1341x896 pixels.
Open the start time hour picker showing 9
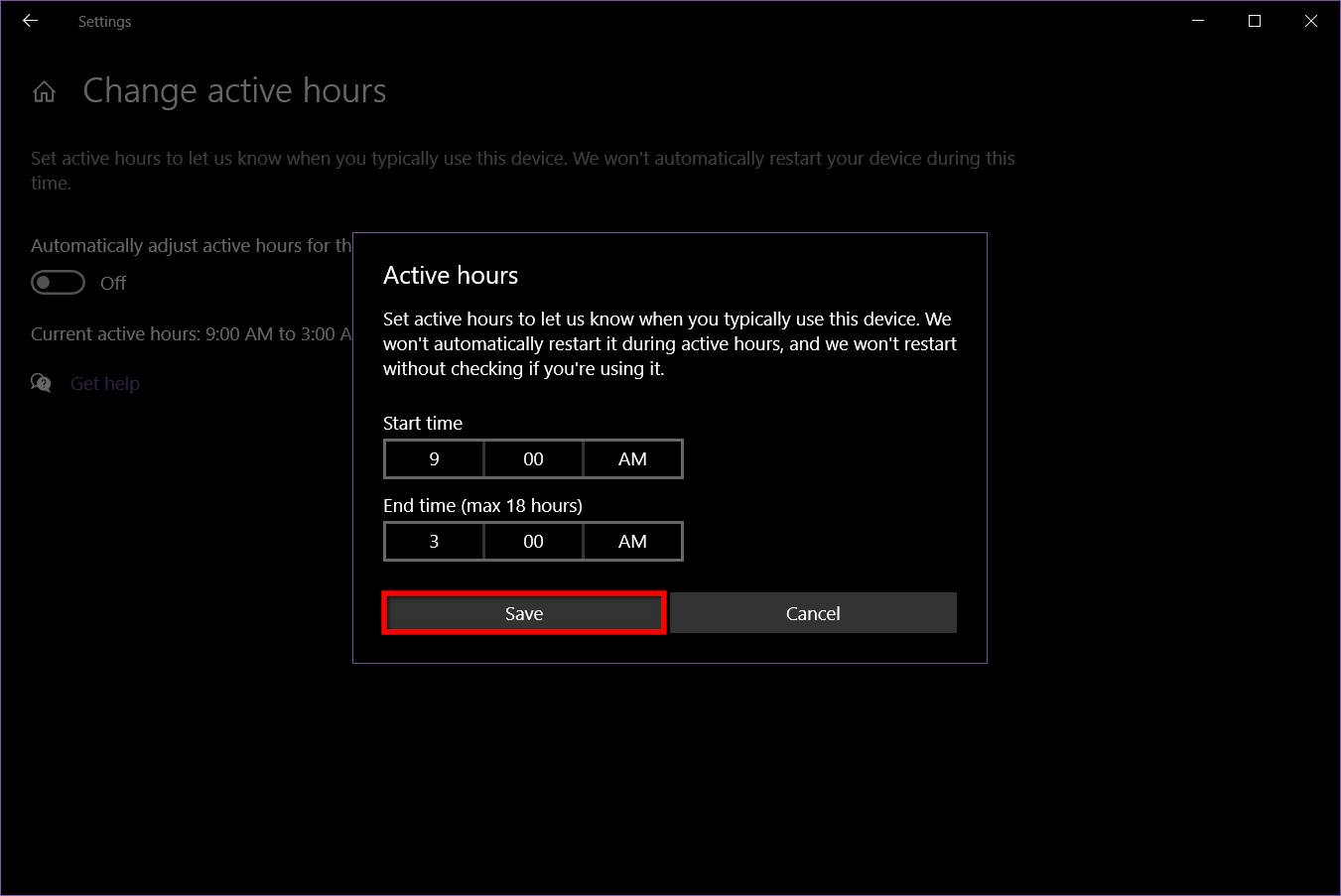click(434, 459)
